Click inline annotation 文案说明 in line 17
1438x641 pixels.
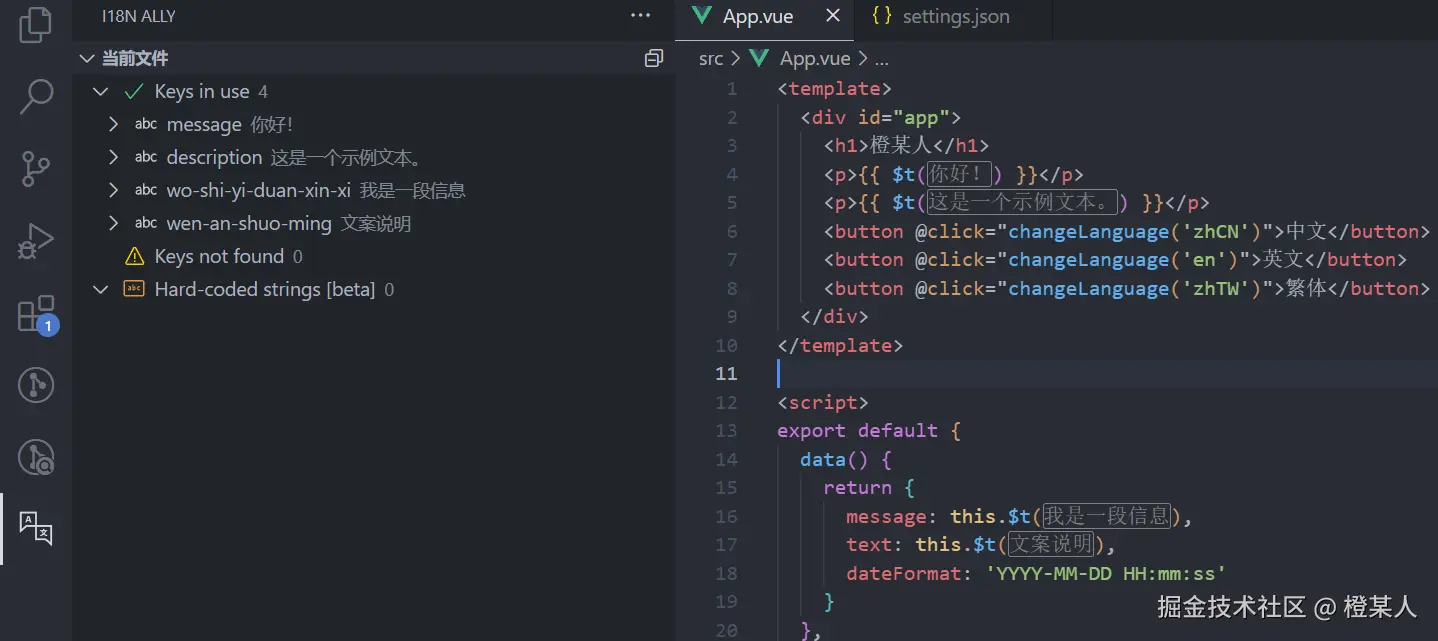(x=1050, y=545)
